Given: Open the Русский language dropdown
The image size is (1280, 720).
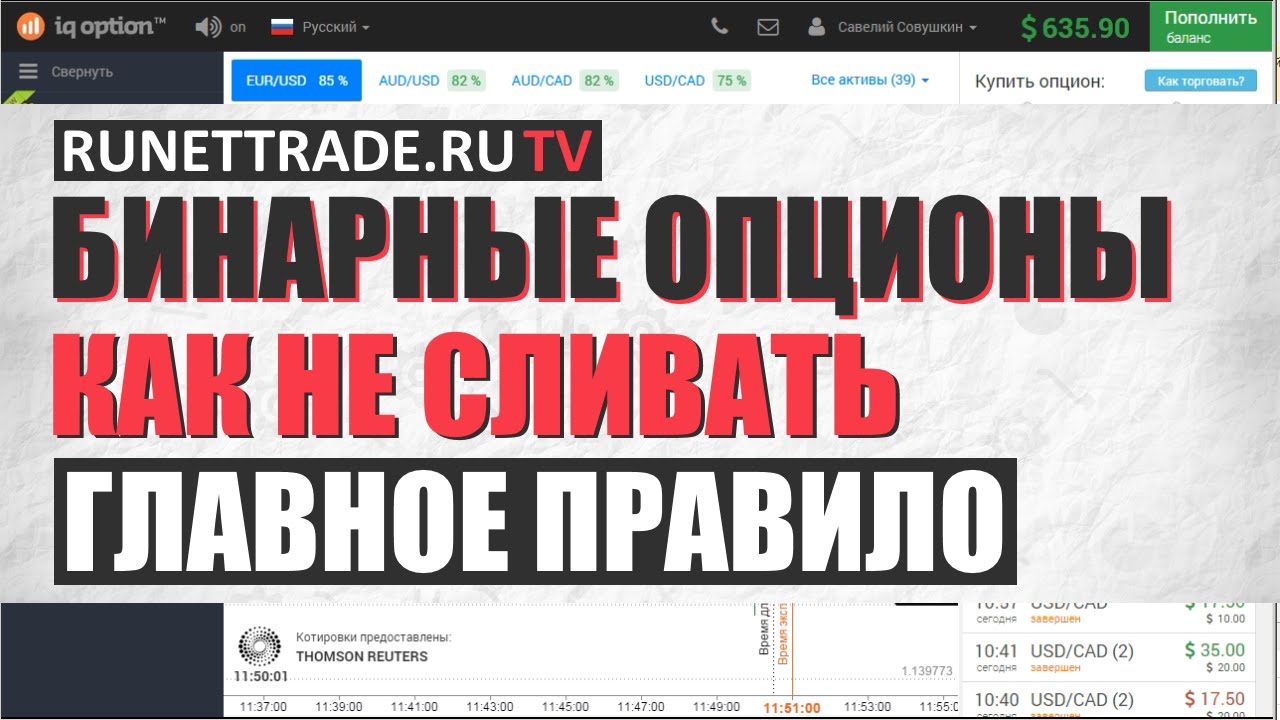Looking at the screenshot, I should 336,27.
